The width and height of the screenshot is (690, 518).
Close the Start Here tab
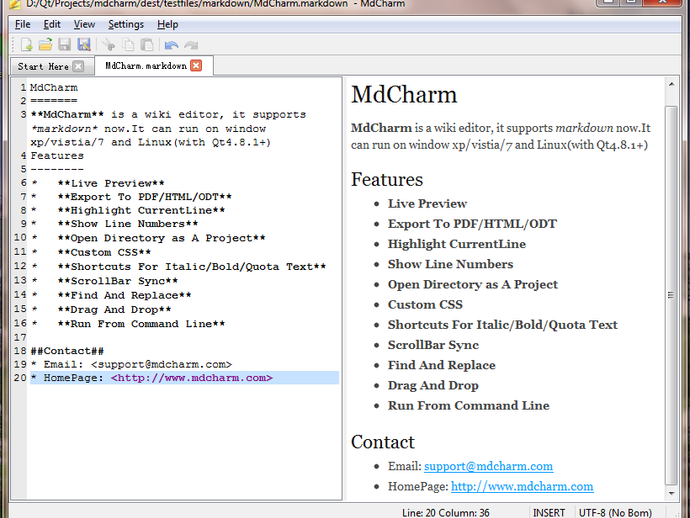click(x=78, y=66)
